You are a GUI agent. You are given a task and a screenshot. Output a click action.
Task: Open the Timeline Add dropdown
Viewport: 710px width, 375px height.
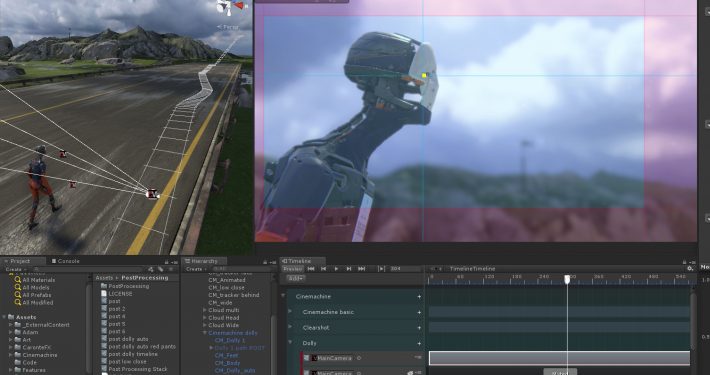[296, 278]
